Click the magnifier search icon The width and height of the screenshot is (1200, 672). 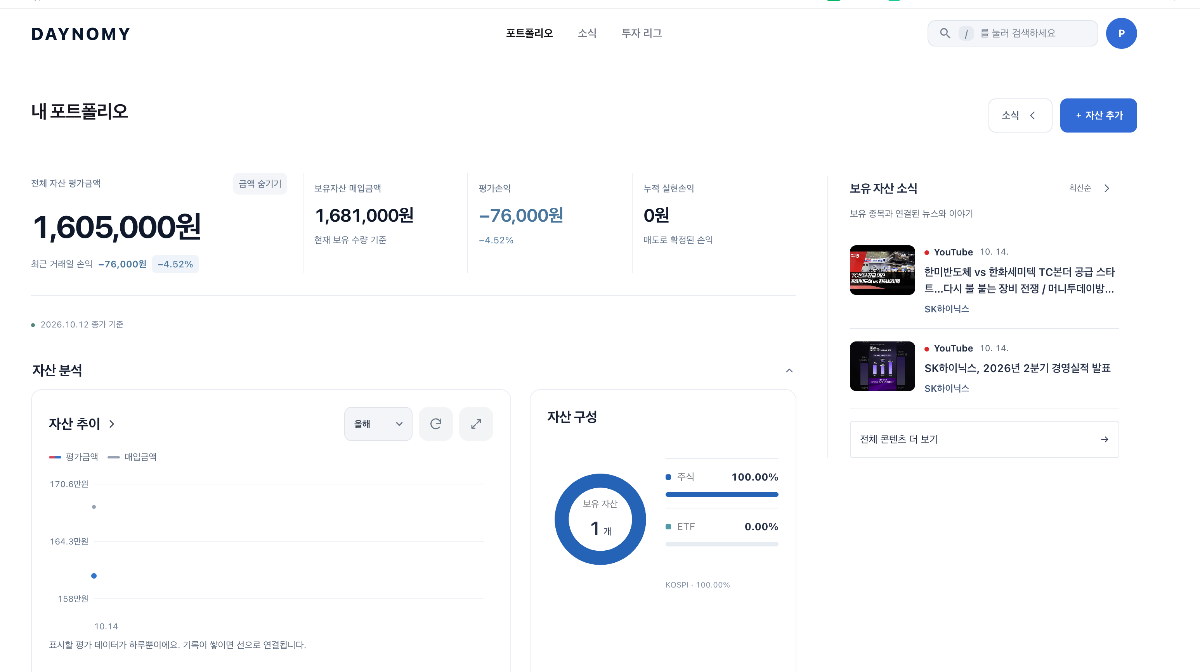point(945,33)
